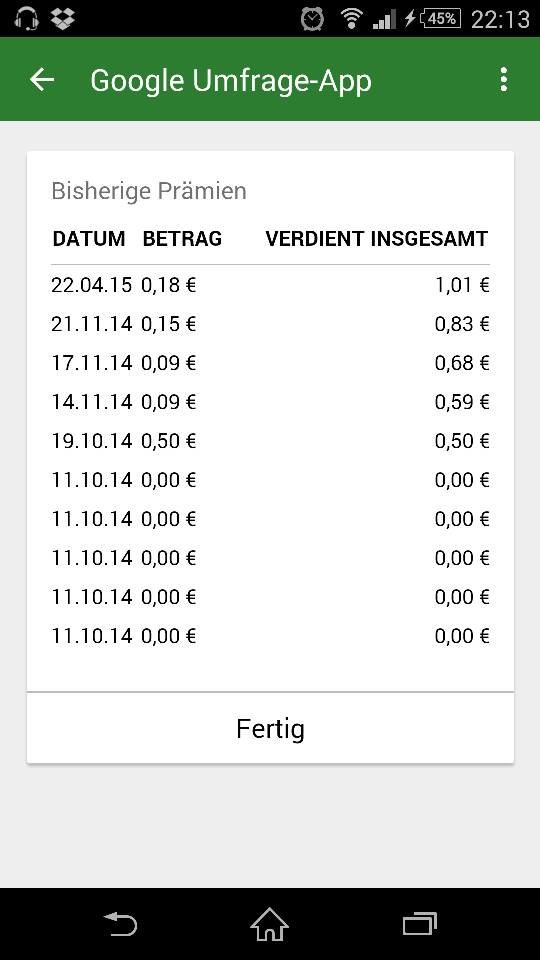Tap the alarm clock status icon
Image resolution: width=540 pixels, height=960 pixels.
[312, 18]
